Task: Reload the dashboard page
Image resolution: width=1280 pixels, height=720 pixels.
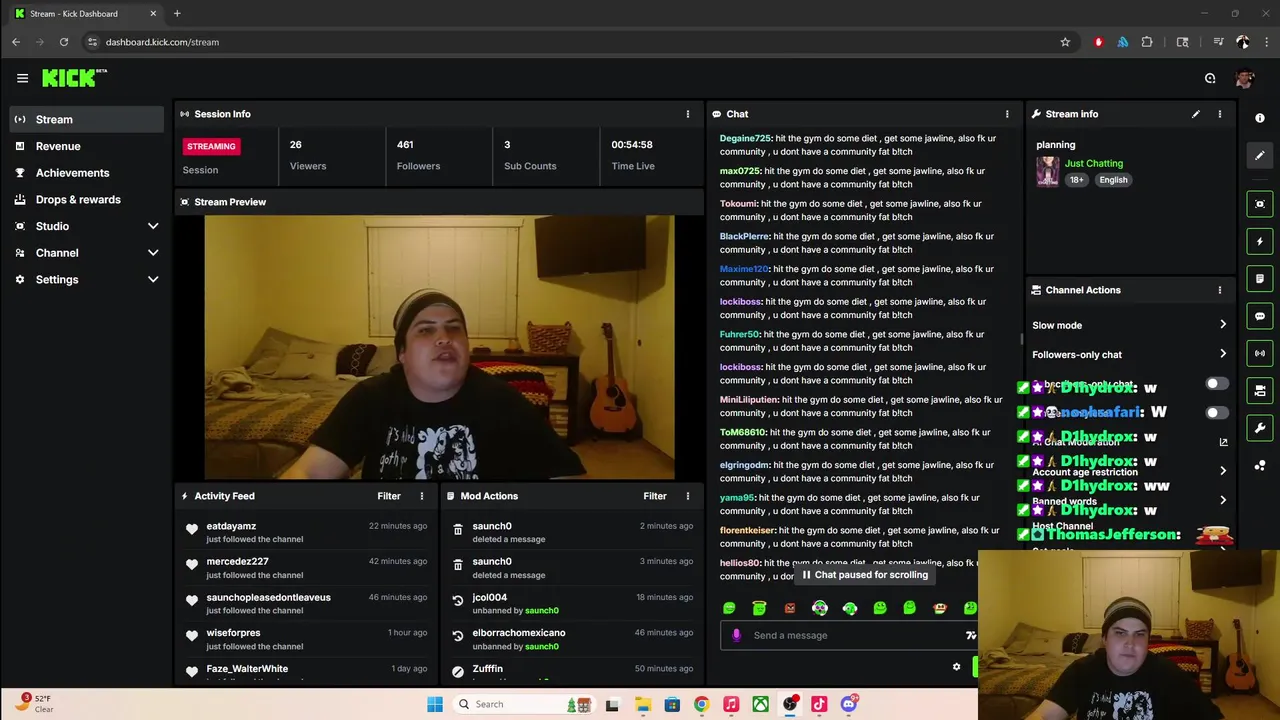Action: click(x=64, y=42)
